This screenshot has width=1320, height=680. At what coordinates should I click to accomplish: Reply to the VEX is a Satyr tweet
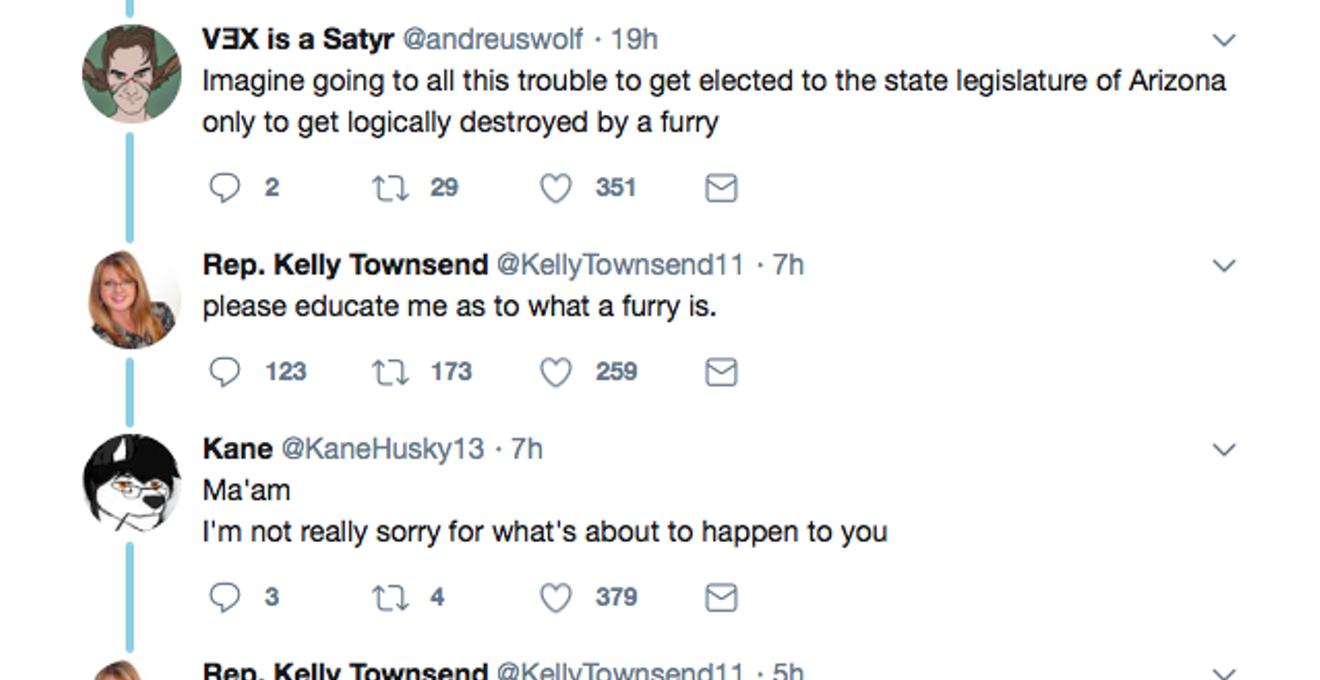pos(225,188)
